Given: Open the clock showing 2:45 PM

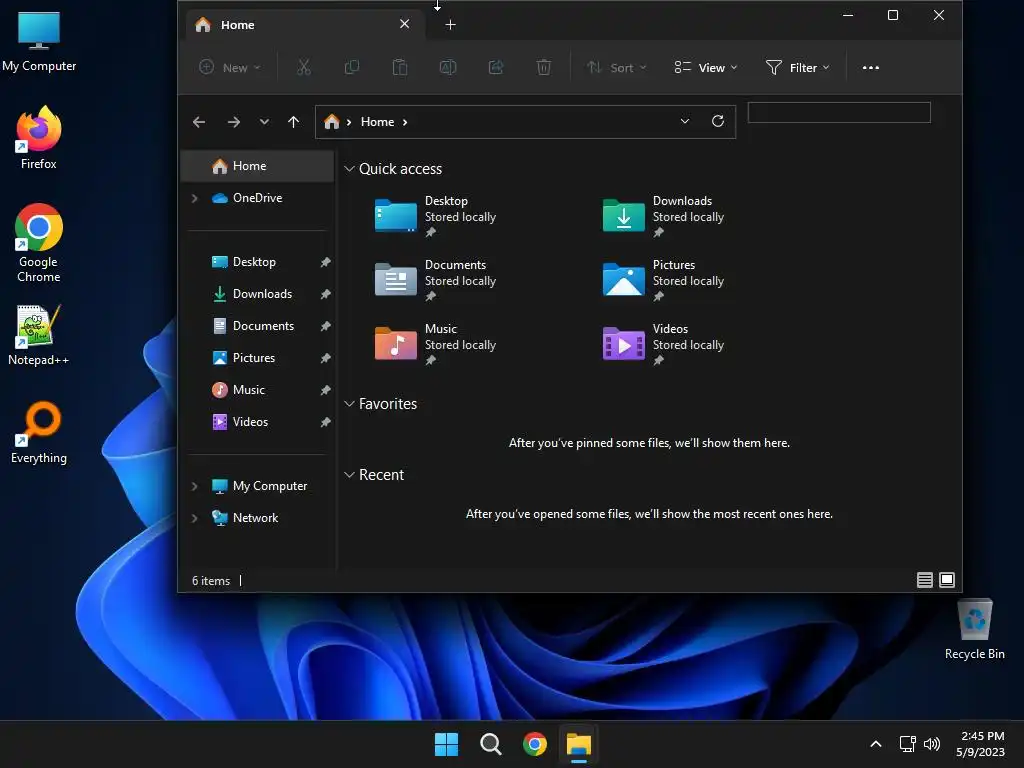Looking at the screenshot, I should tap(981, 744).
